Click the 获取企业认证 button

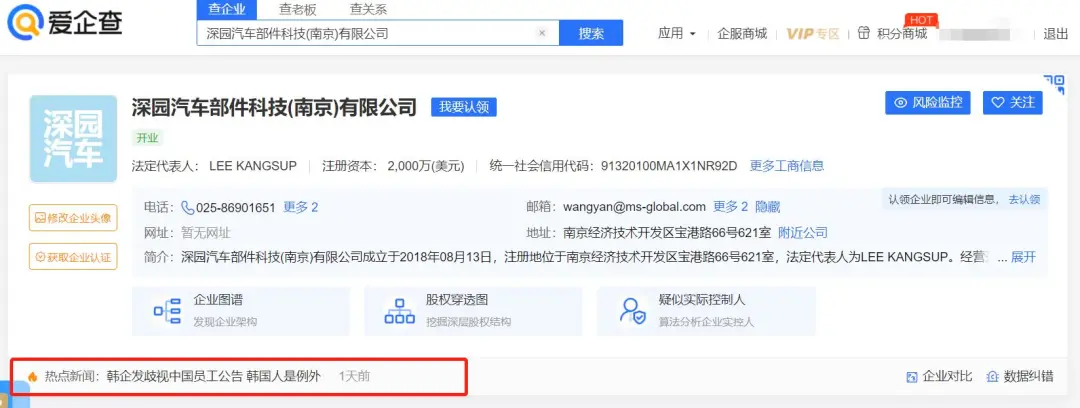(73, 256)
